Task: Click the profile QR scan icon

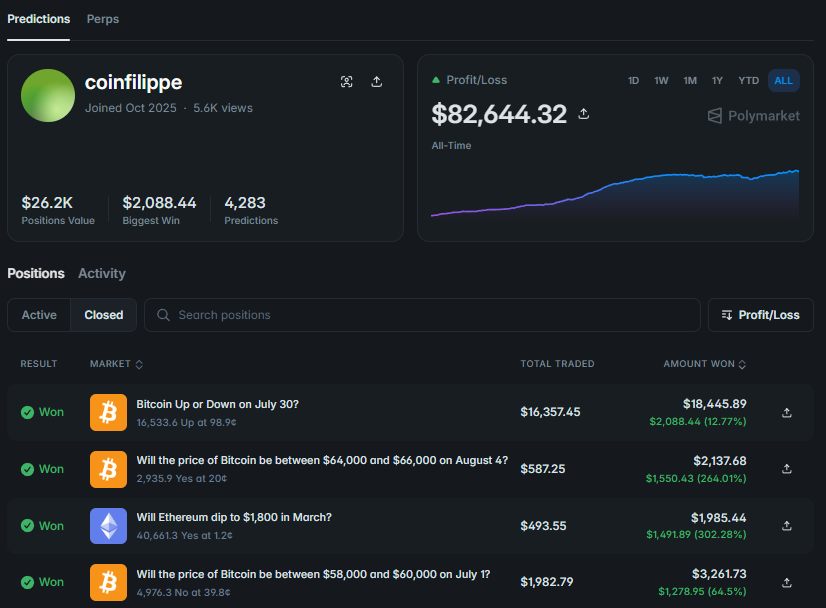Action: click(x=346, y=82)
